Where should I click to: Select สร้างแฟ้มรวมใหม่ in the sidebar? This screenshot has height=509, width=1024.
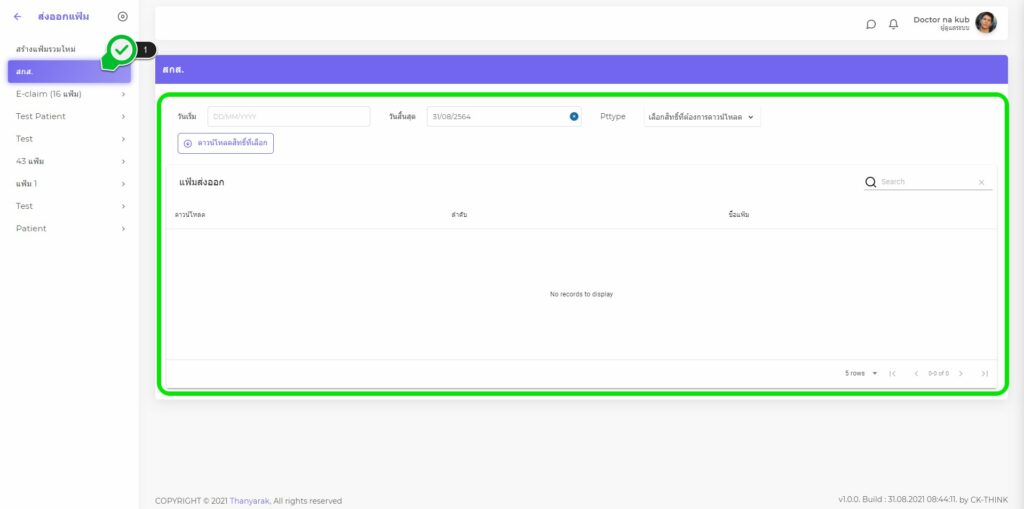click(x=46, y=49)
